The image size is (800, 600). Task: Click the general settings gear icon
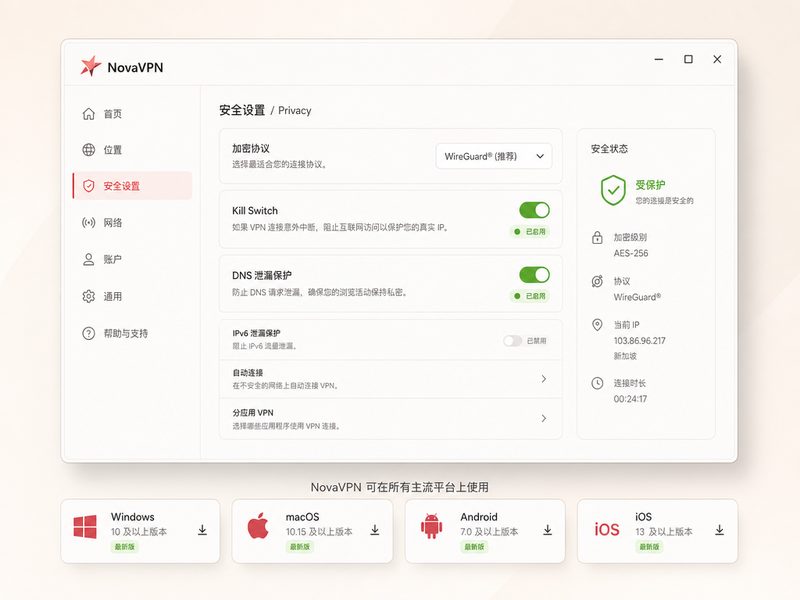click(x=89, y=296)
